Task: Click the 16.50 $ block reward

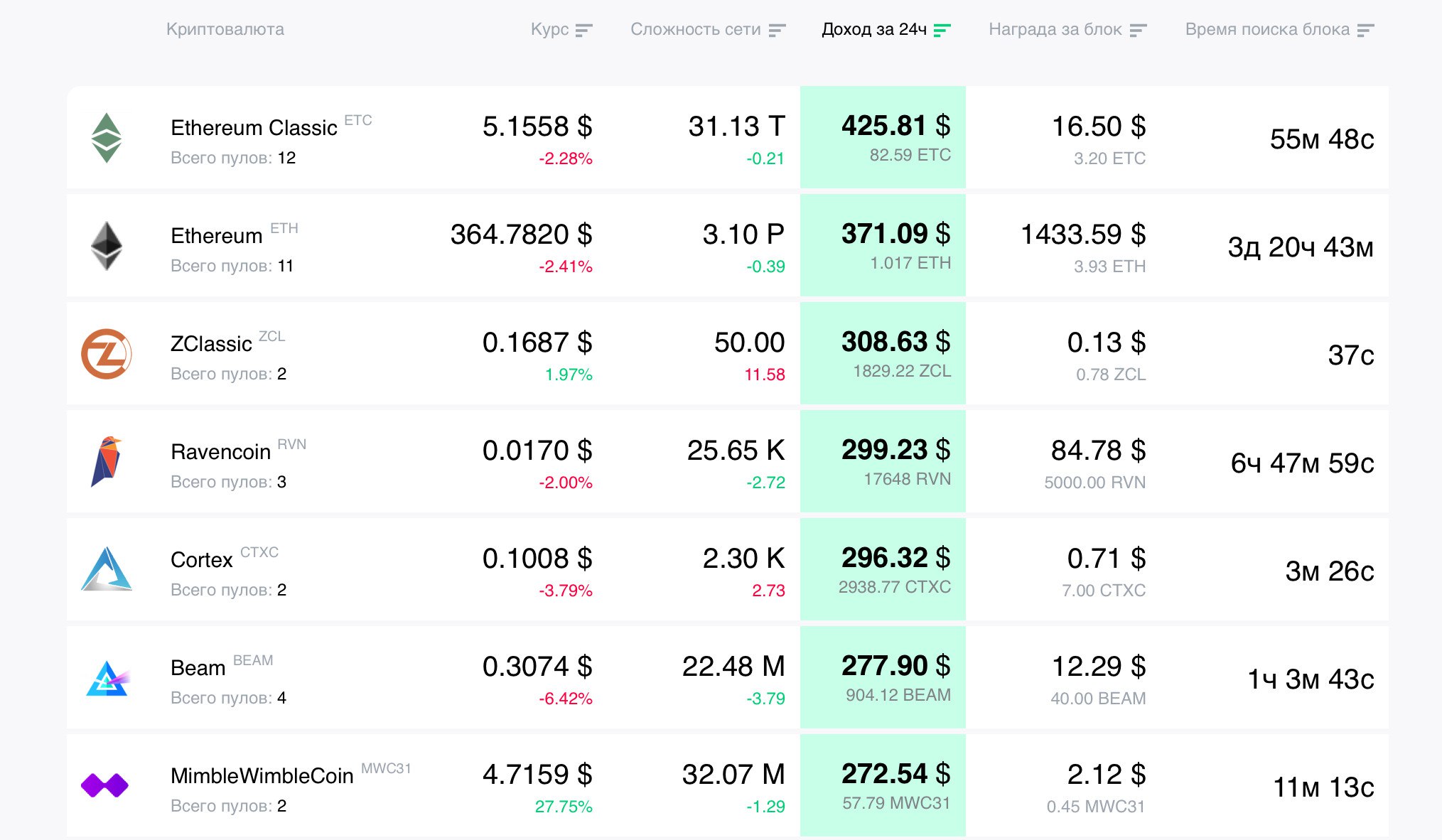Action: (1099, 126)
